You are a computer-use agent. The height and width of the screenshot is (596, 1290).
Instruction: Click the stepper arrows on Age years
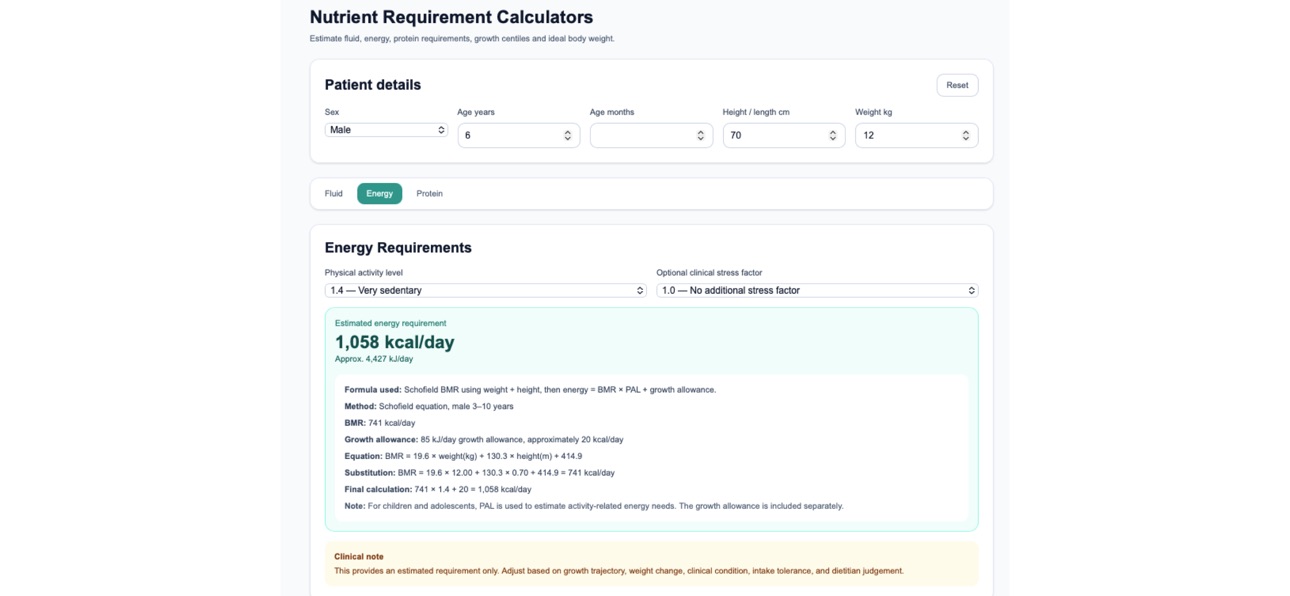(568, 135)
